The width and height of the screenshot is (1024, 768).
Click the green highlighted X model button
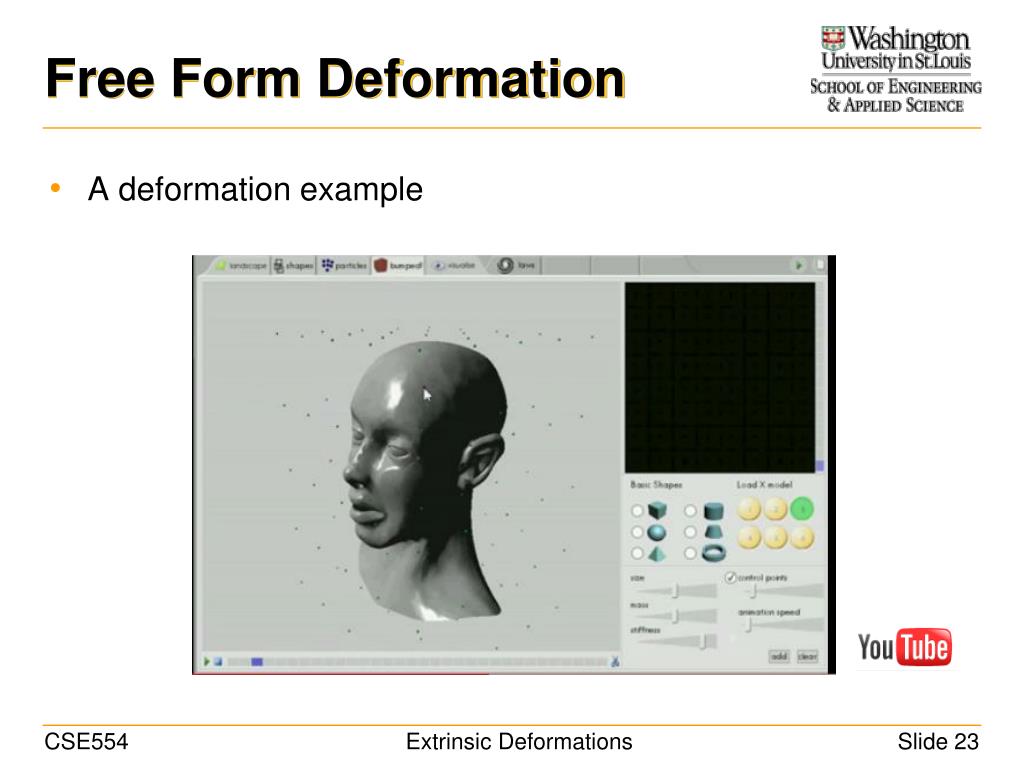802,509
